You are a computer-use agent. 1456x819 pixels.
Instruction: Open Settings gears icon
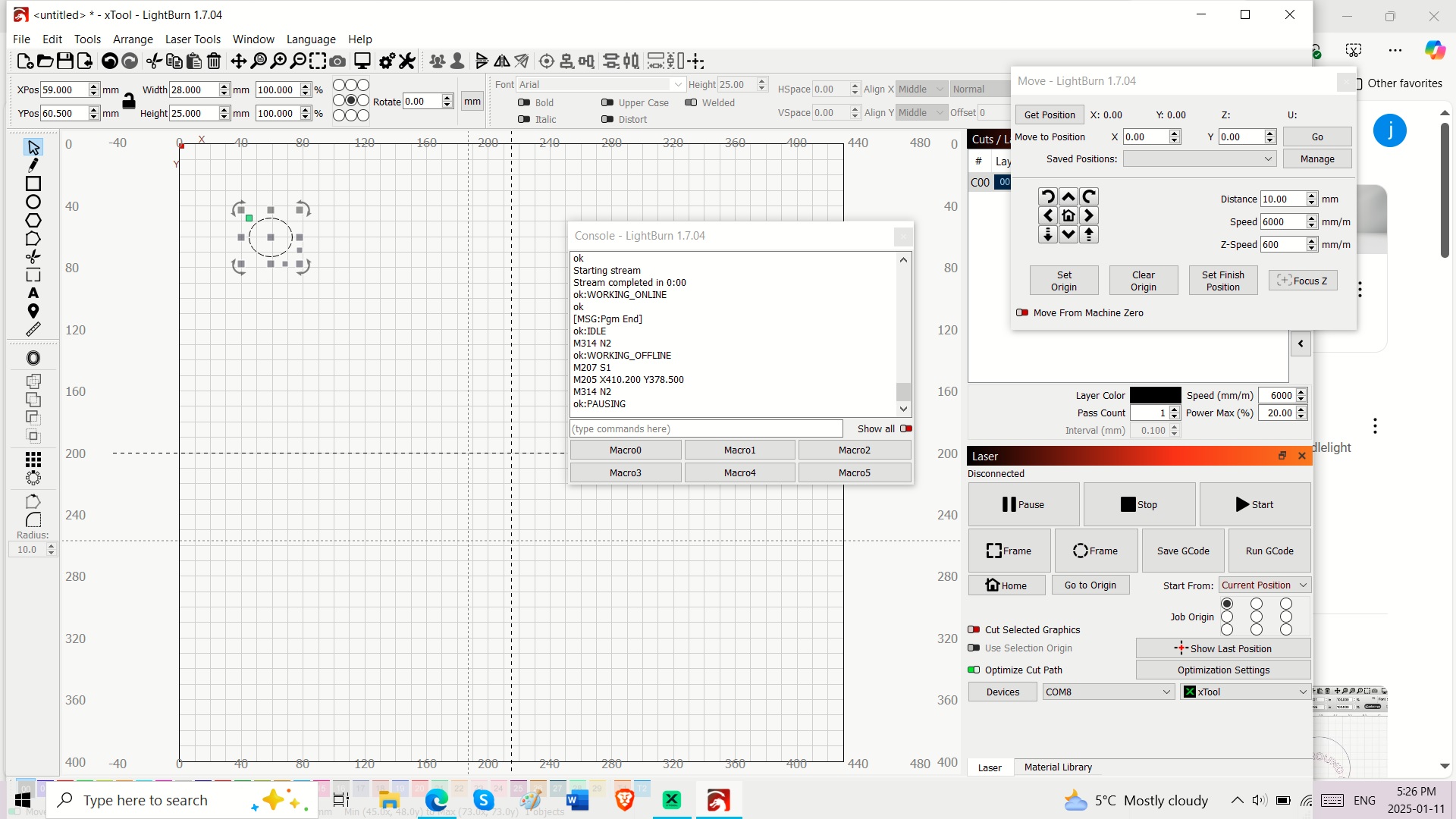coord(387,61)
